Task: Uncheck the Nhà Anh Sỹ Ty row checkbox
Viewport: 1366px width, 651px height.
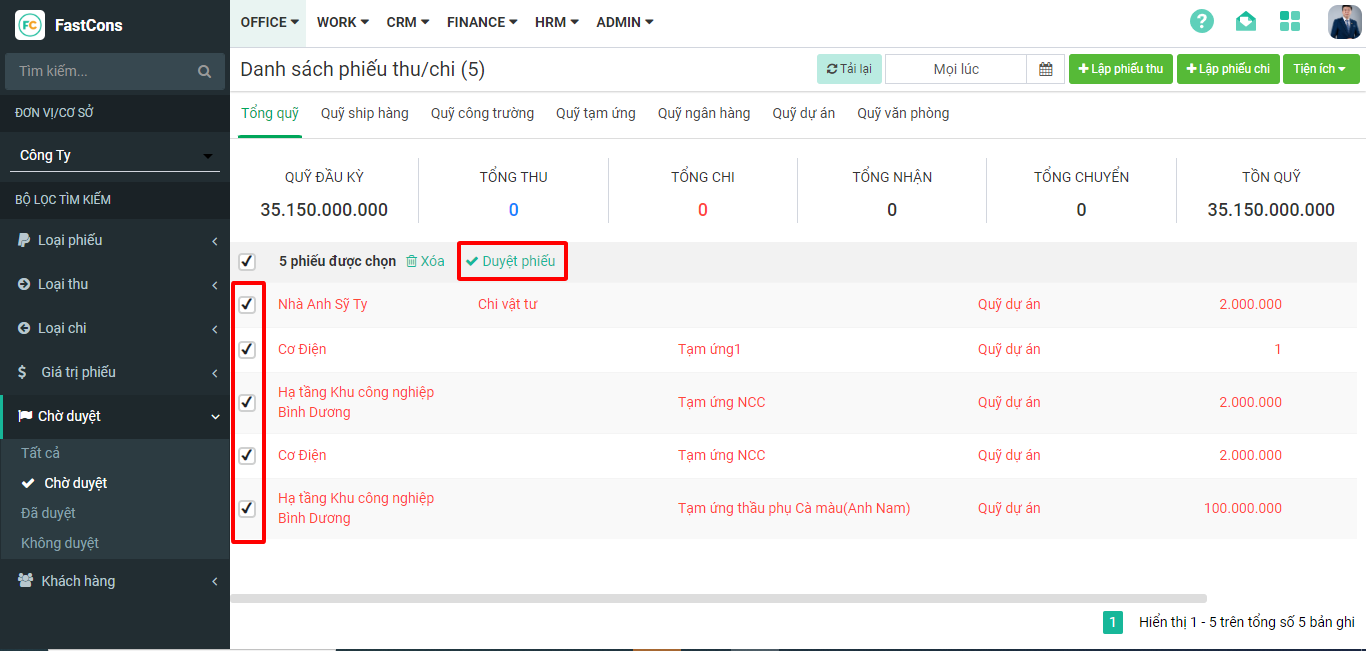Action: point(247,305)
